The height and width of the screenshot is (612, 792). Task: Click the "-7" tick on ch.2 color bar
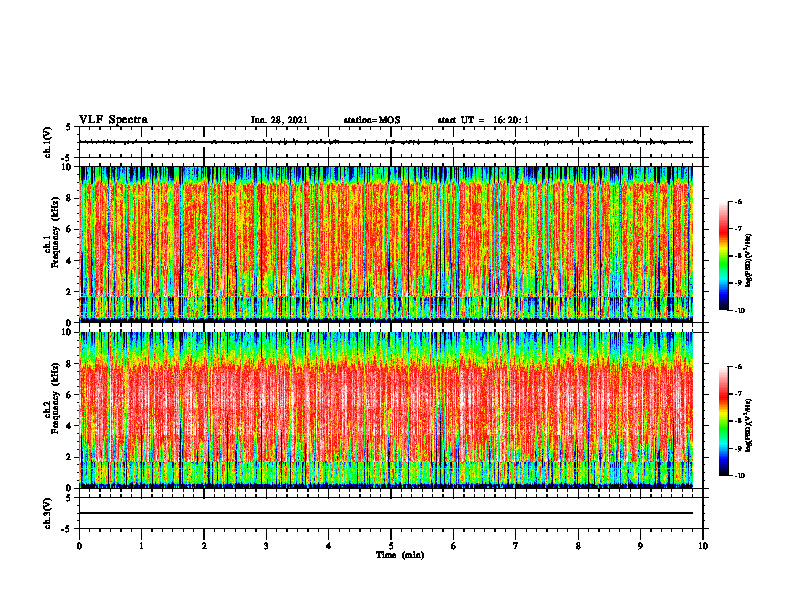[738, 394]
